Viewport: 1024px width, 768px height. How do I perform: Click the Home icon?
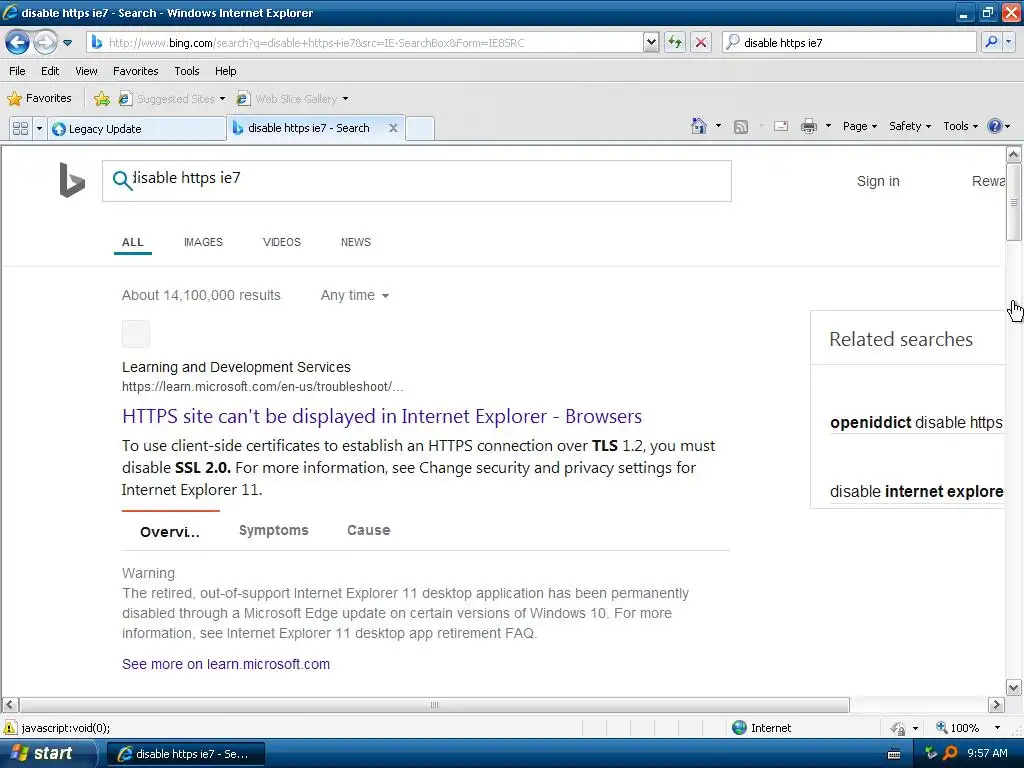699,126
